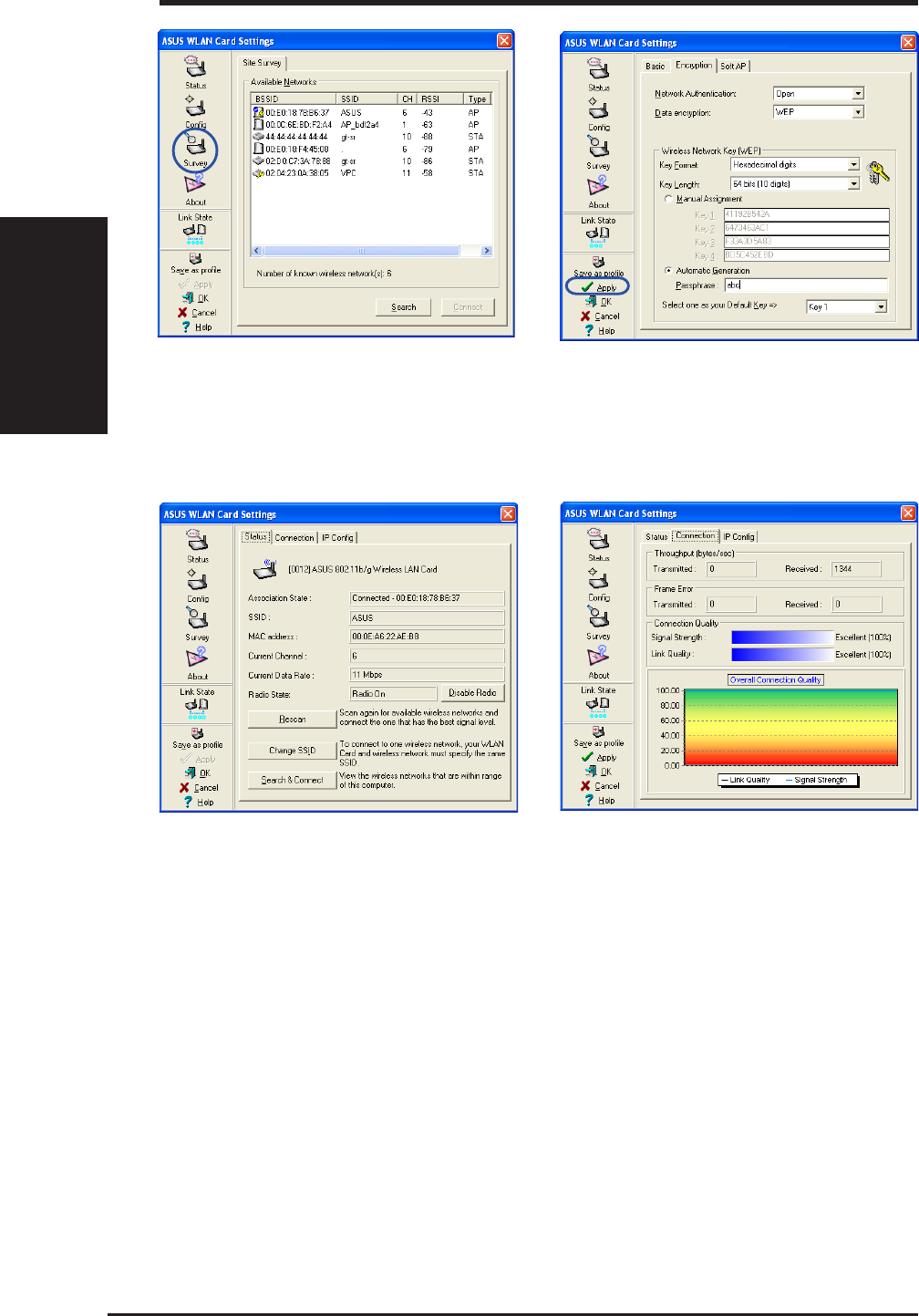Open the Default Key dropdown showing Key 1
The height and width of the screenshot is (1316, 919).
point(881,307)
